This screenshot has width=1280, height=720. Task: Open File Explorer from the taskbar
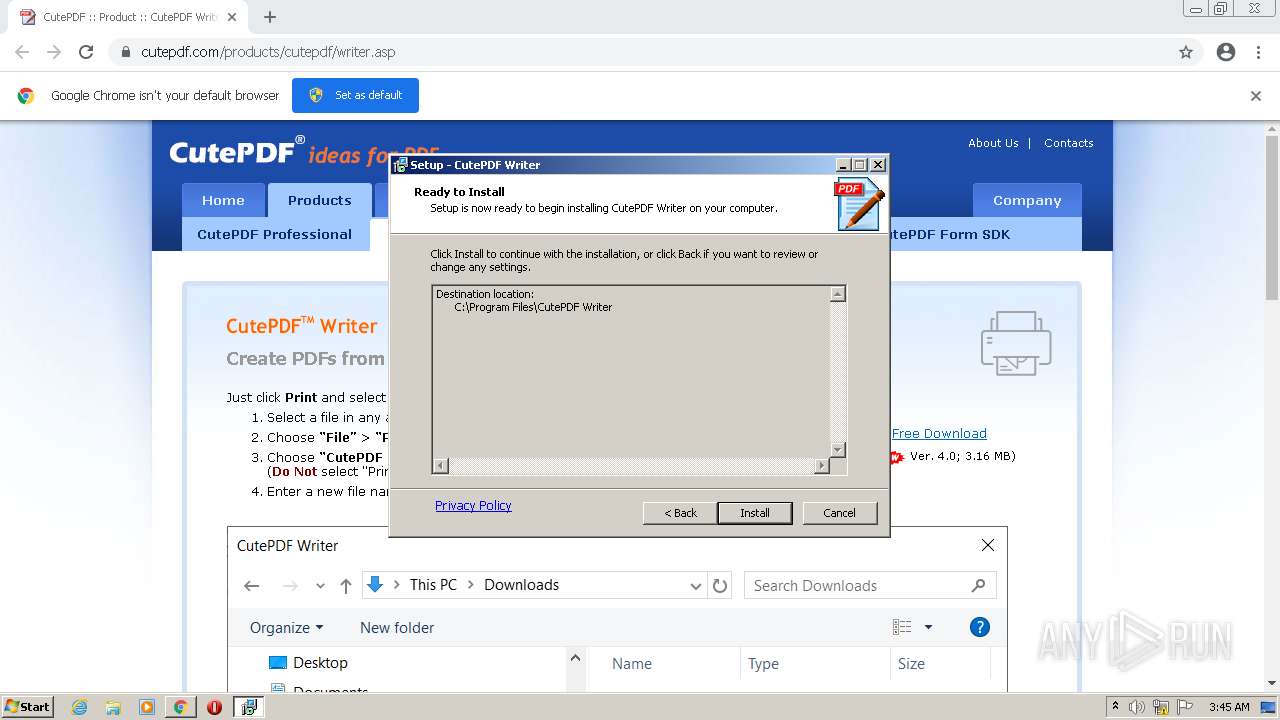coord(113,707)
